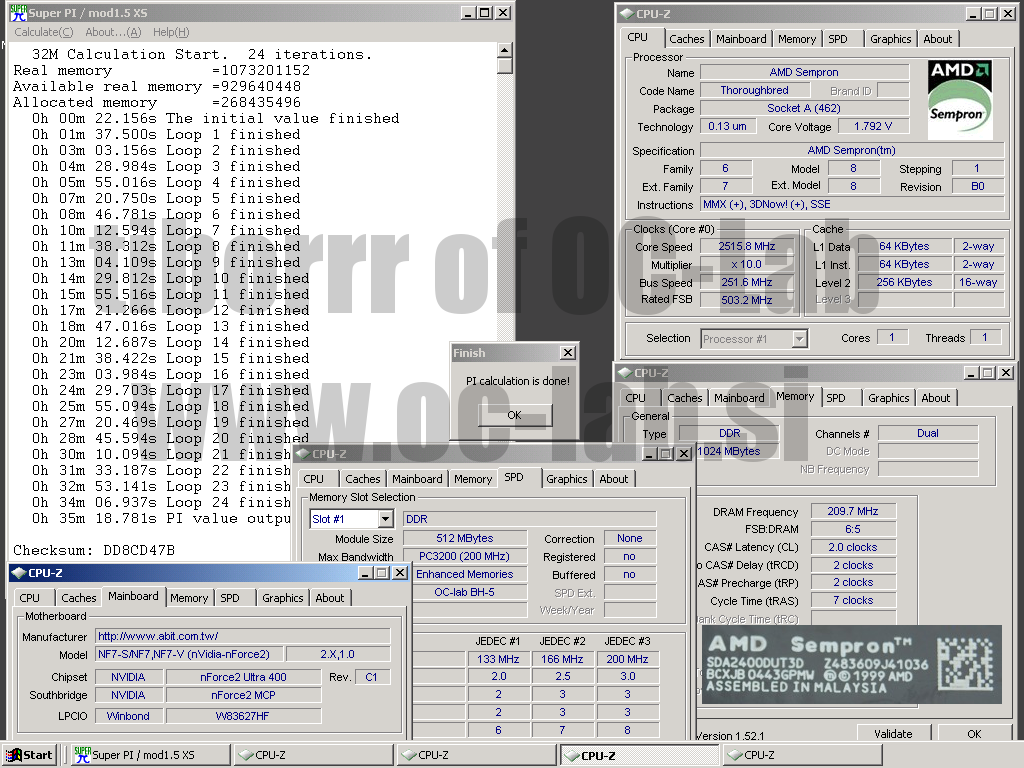Click the Southbridge value nForce2 MCP
The width and height of the screenshot is (1024, 768).
point(244,696)
